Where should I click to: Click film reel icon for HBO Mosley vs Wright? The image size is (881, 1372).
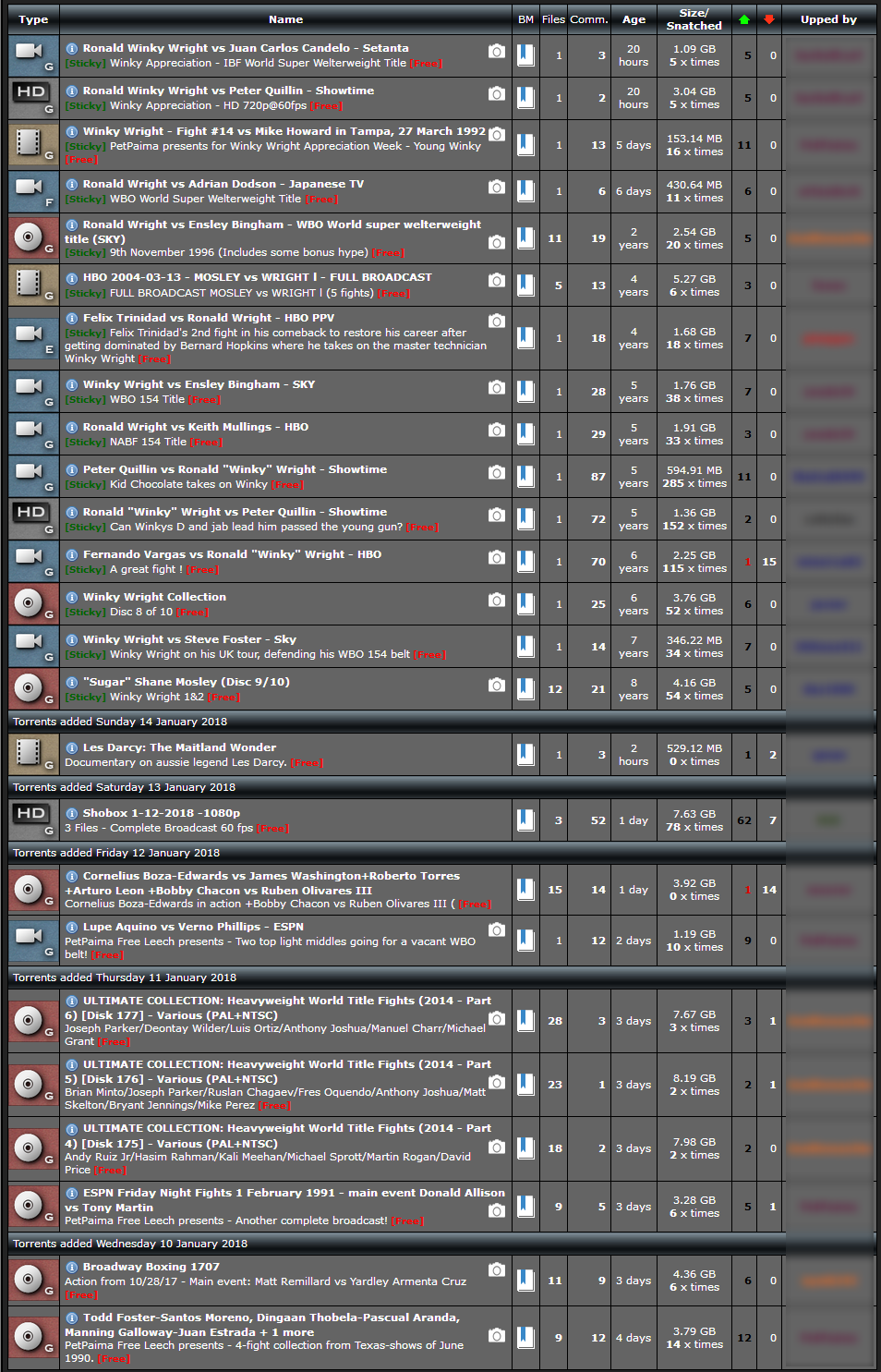(33, 285)
